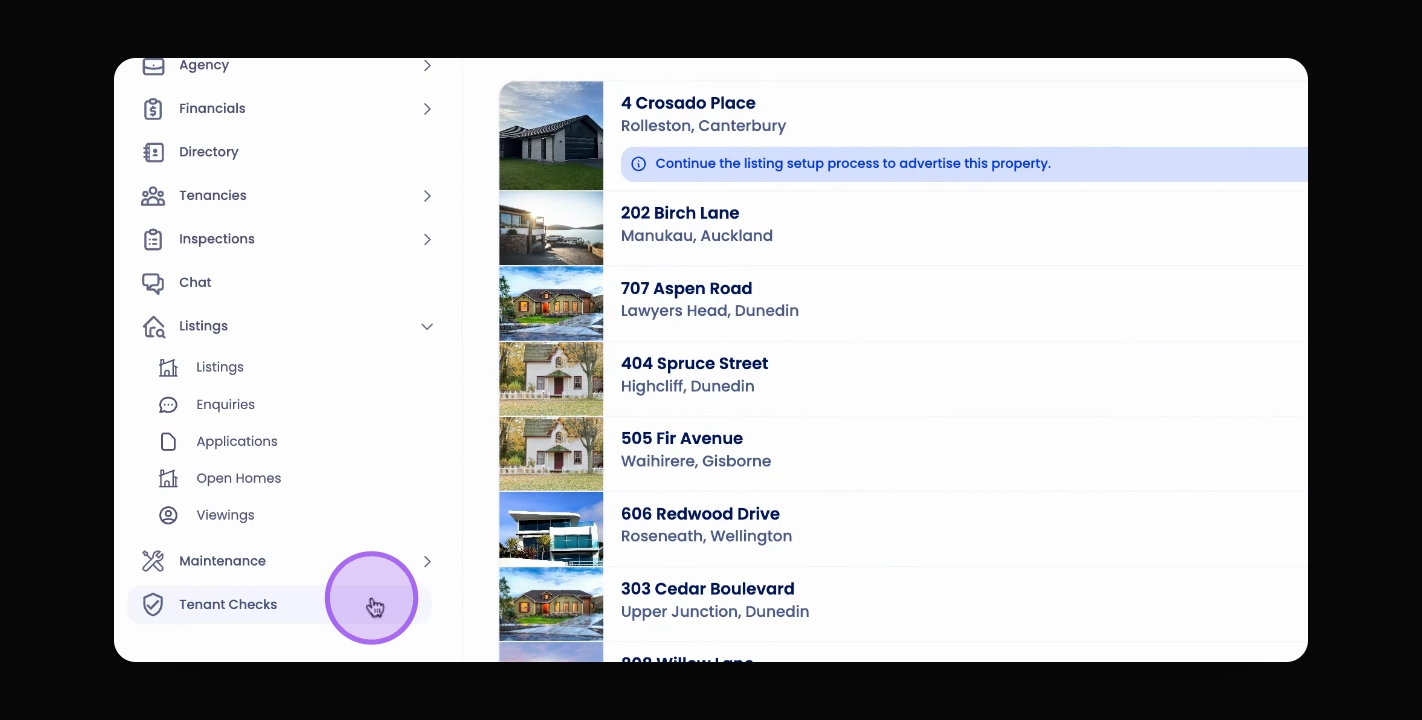Expand the Agency menu chevron

427,66
